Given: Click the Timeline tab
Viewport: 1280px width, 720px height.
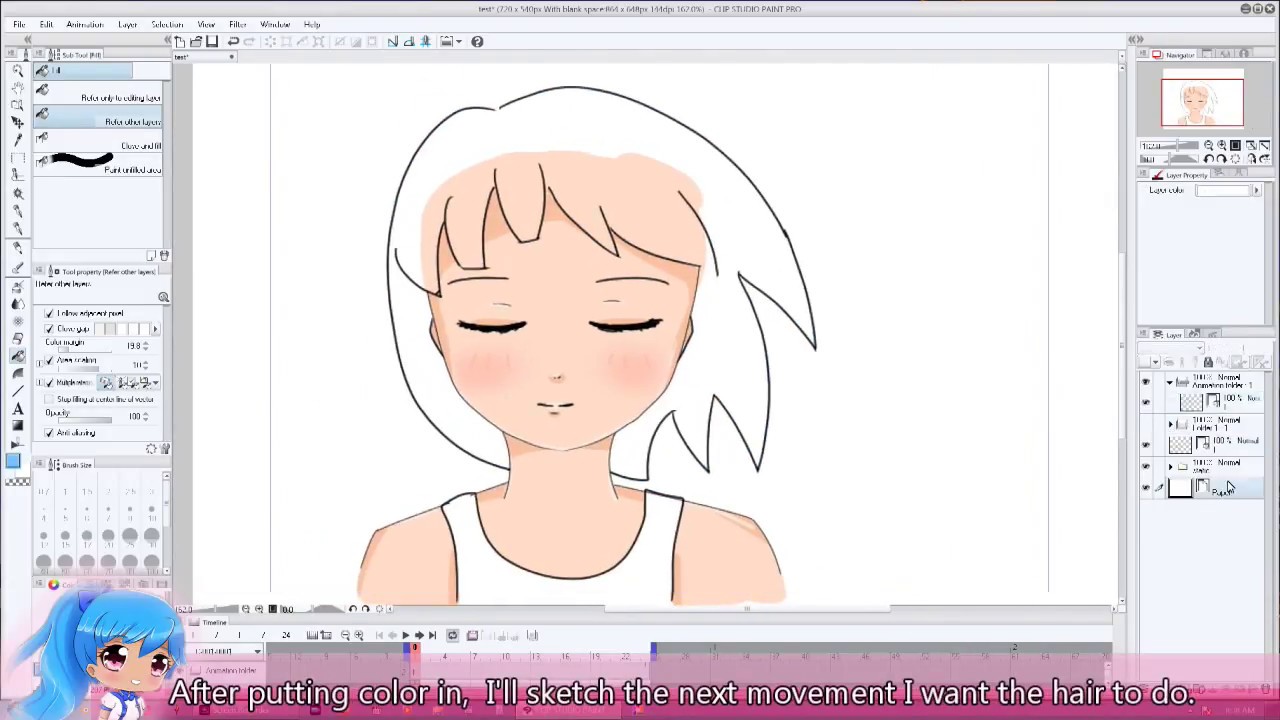Looking at the screenshot, I should click(x=213, y=622).
